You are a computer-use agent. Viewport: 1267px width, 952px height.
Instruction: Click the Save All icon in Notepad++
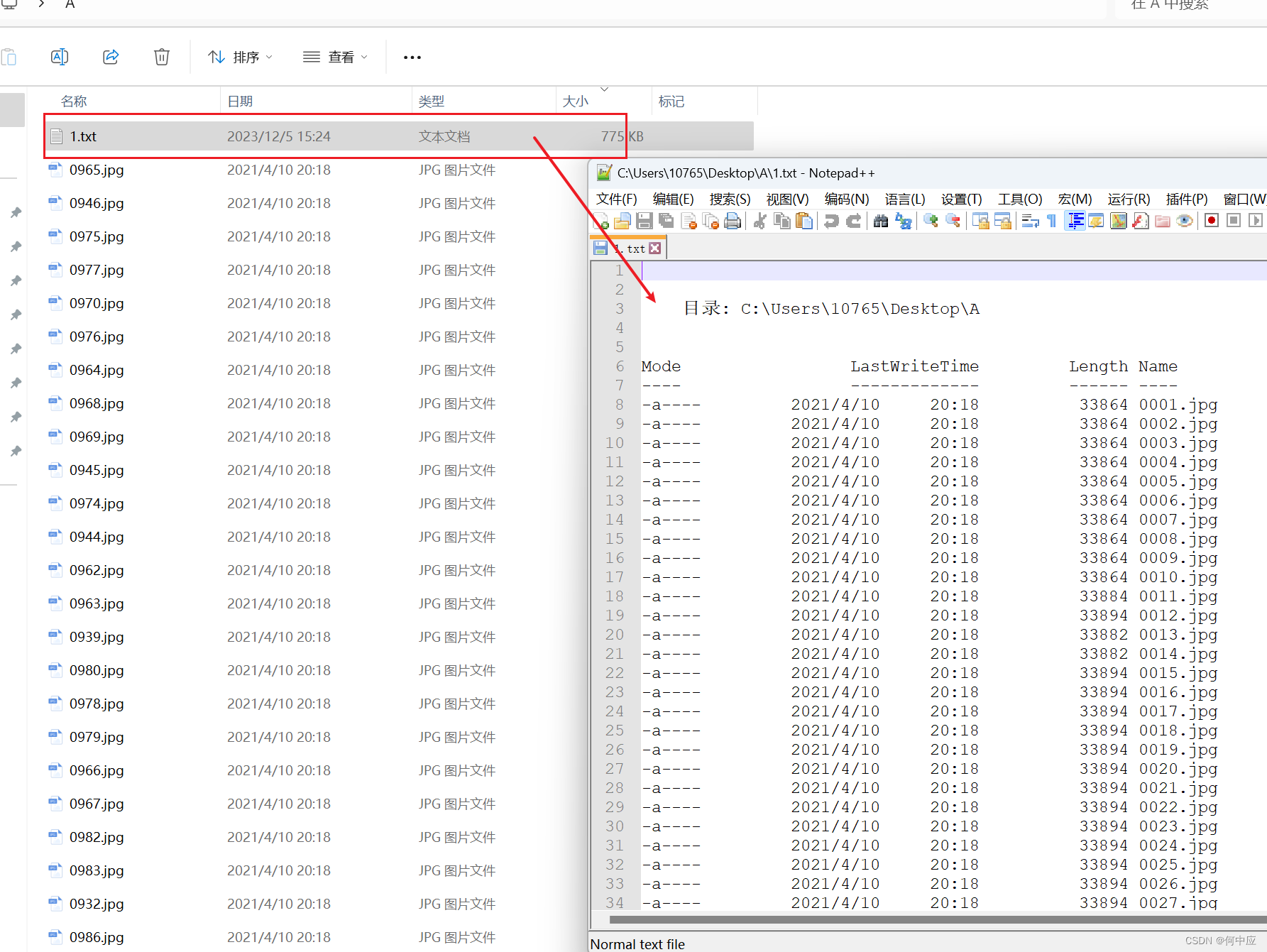667,221
